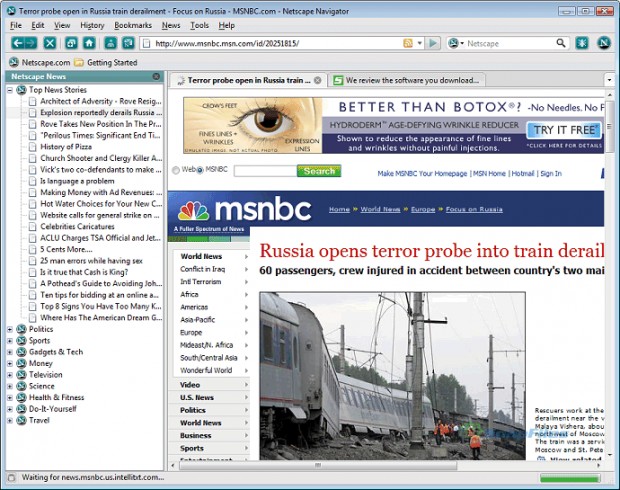The width and height of the screenshot is (620, 490).
Task: Open the Edit menu
Action: click(x=38, y=25)
